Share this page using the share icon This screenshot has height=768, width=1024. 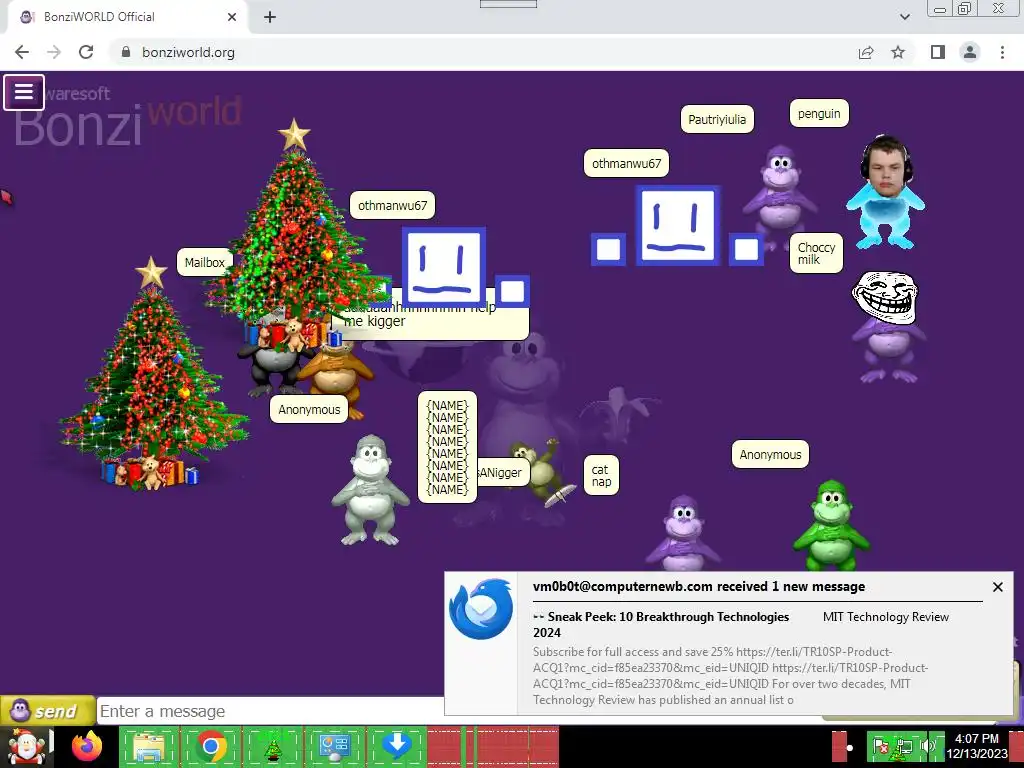(866, 52)
